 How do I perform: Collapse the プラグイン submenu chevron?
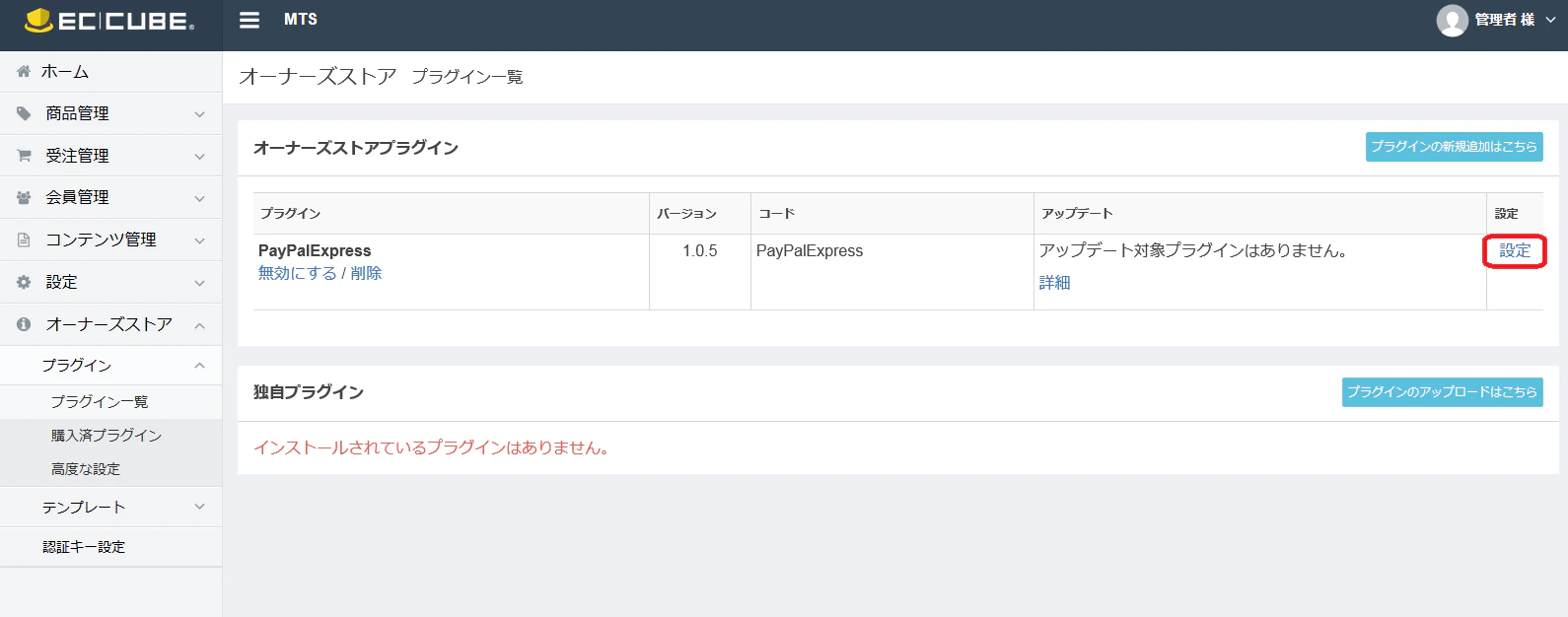pos(200,366)
